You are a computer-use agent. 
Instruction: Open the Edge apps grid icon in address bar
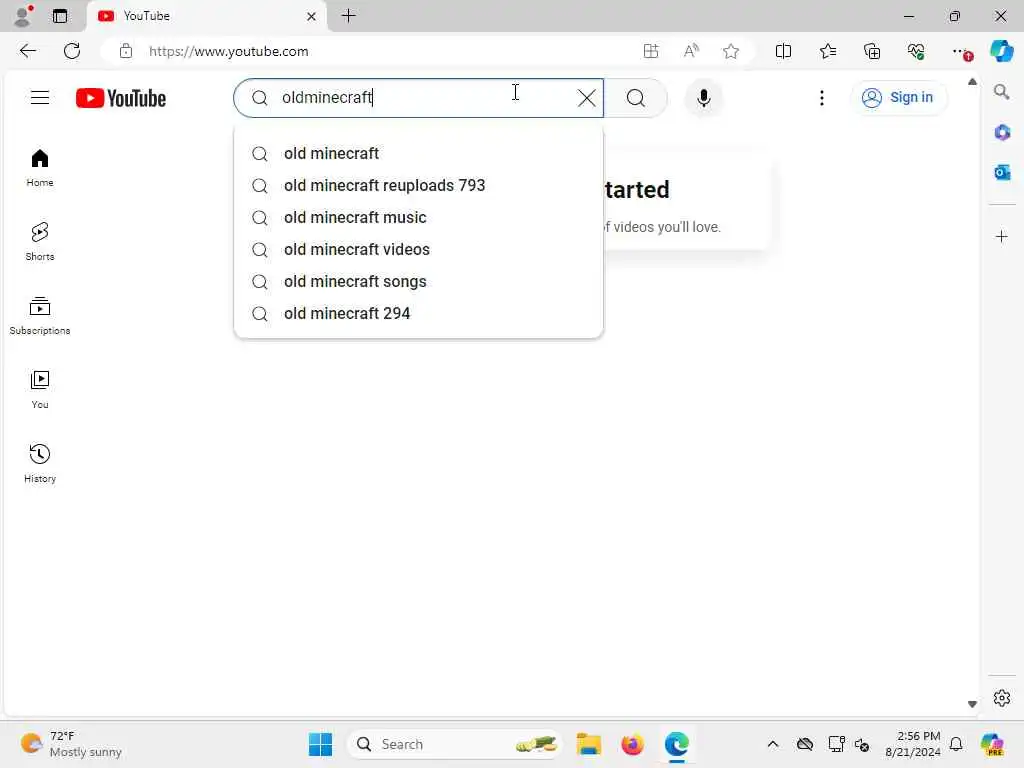(x=650, y=52)
